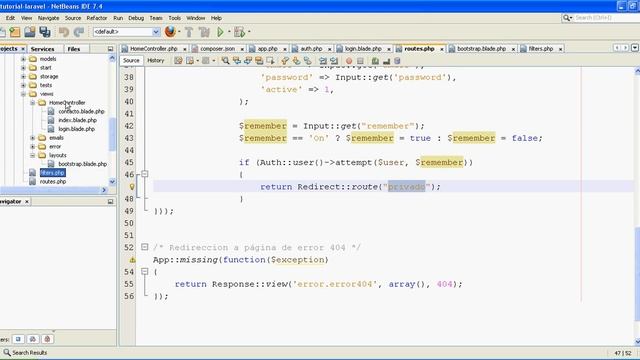Expand the emails folder

pyautogui.click(x=32, y=138)
